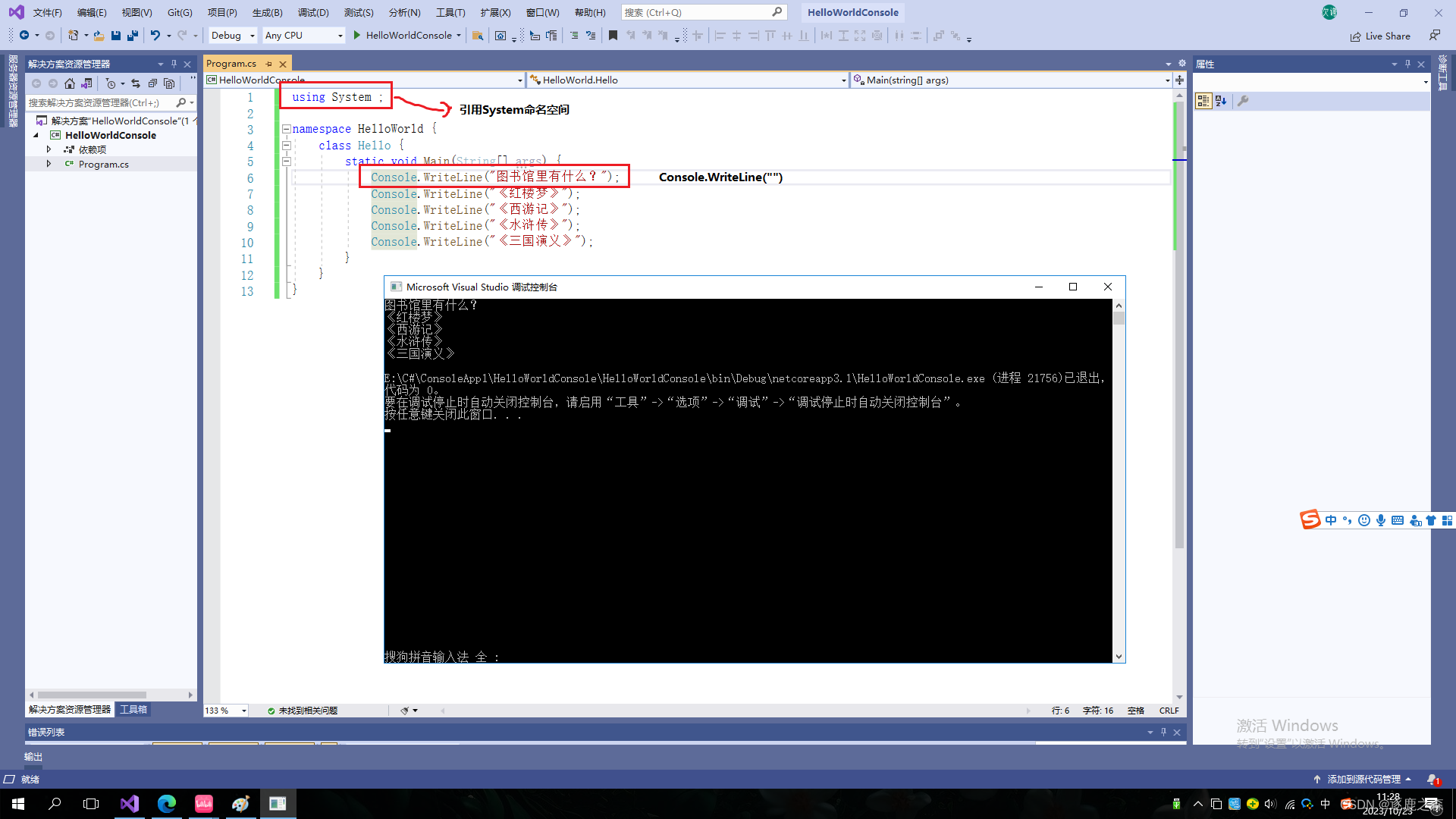Sort properties alphabetically with A-Z icon

[x=1221, y=101]
